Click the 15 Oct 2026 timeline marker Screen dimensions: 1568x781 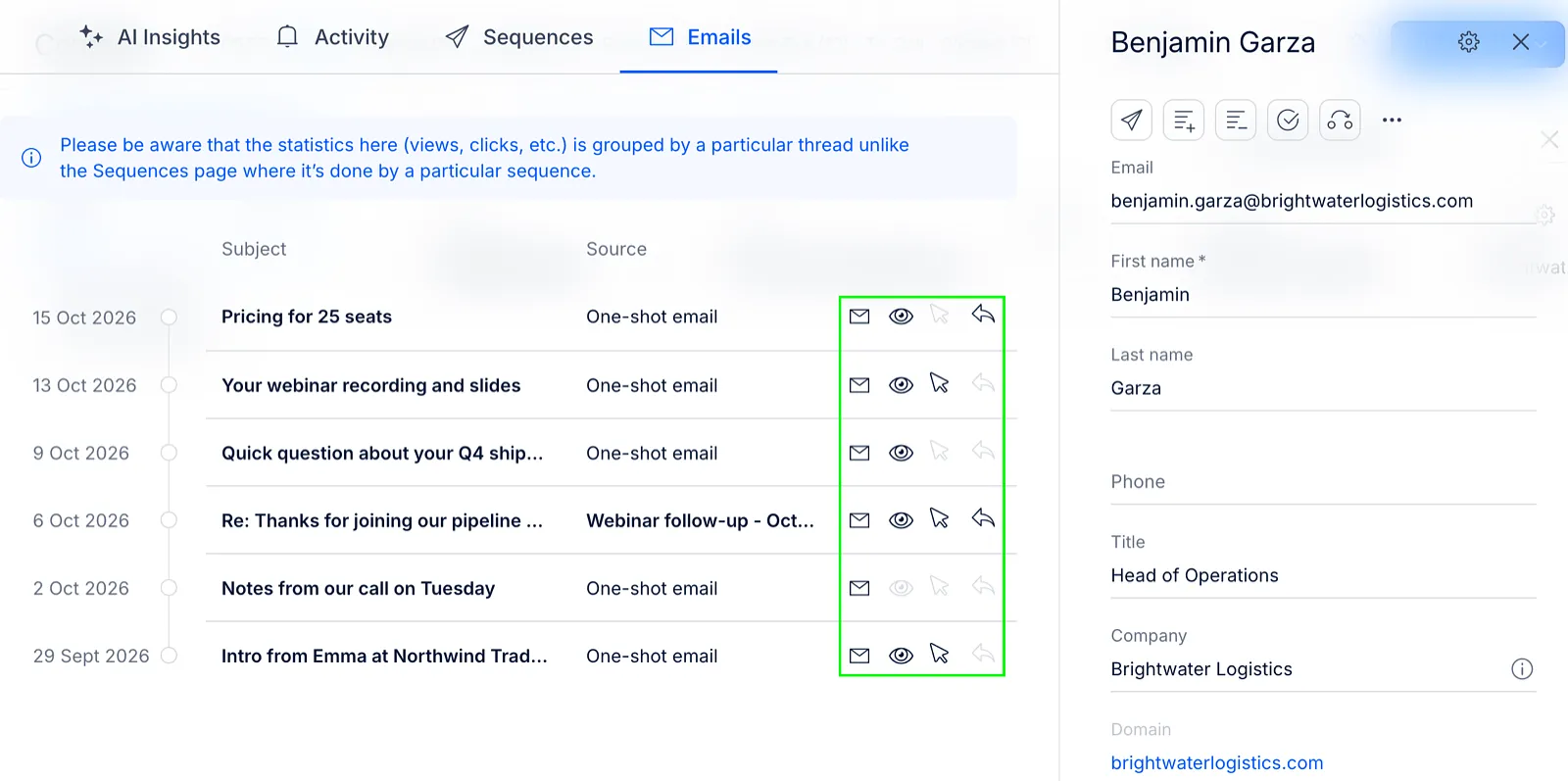click(169, 317)
